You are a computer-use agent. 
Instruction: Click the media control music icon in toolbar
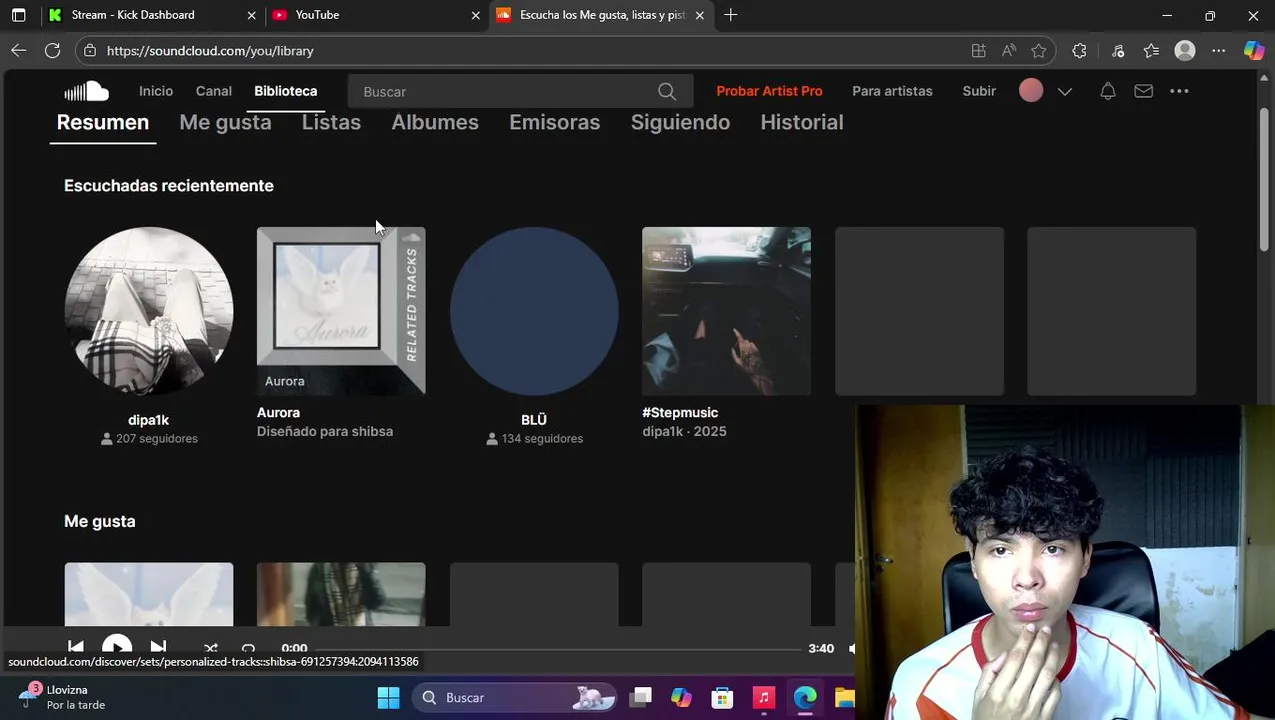(x=1118, y=50)
